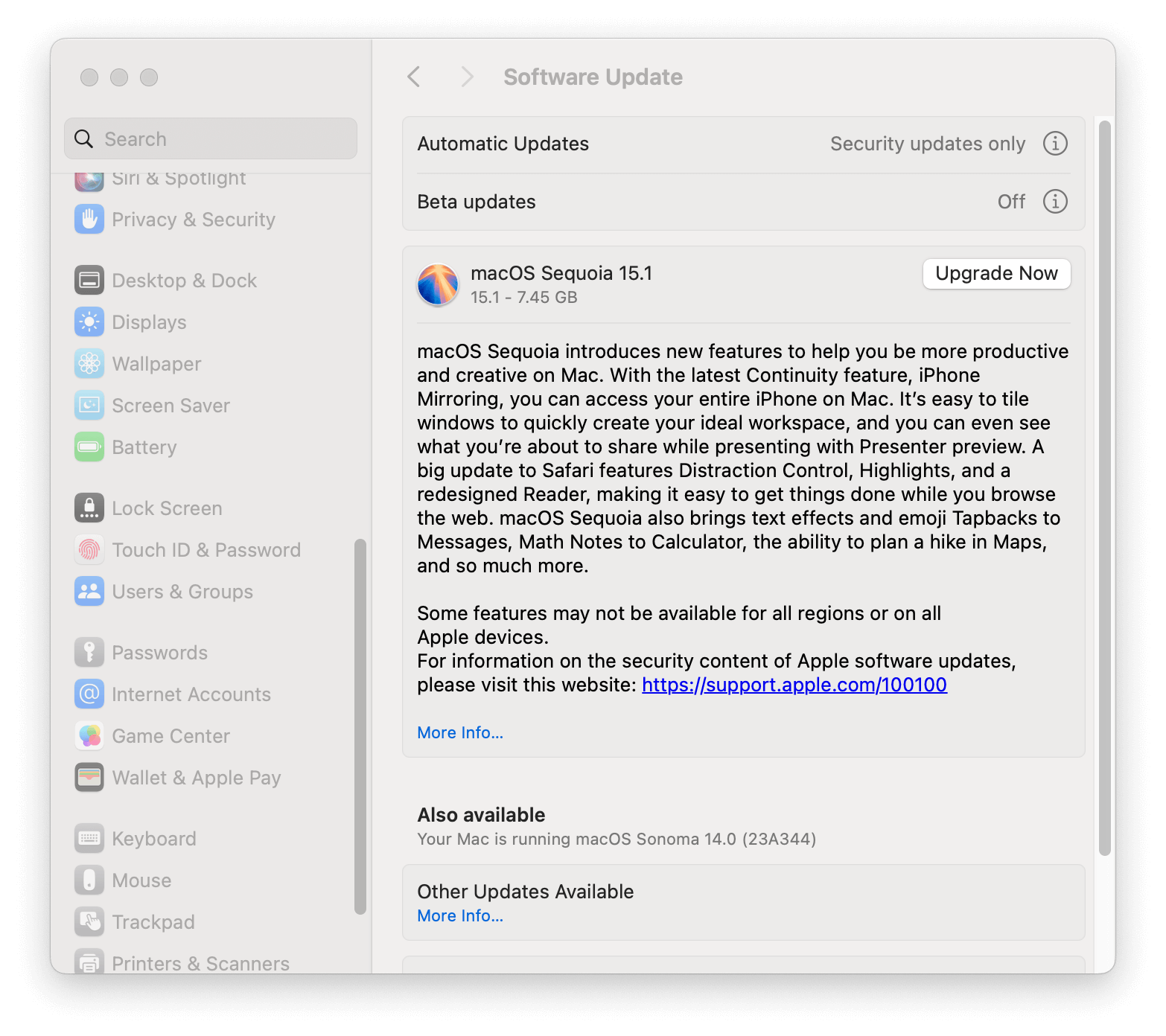Click the Security updates only value
Viewport: 1166px width, 1036px height.
pos(928,144)
